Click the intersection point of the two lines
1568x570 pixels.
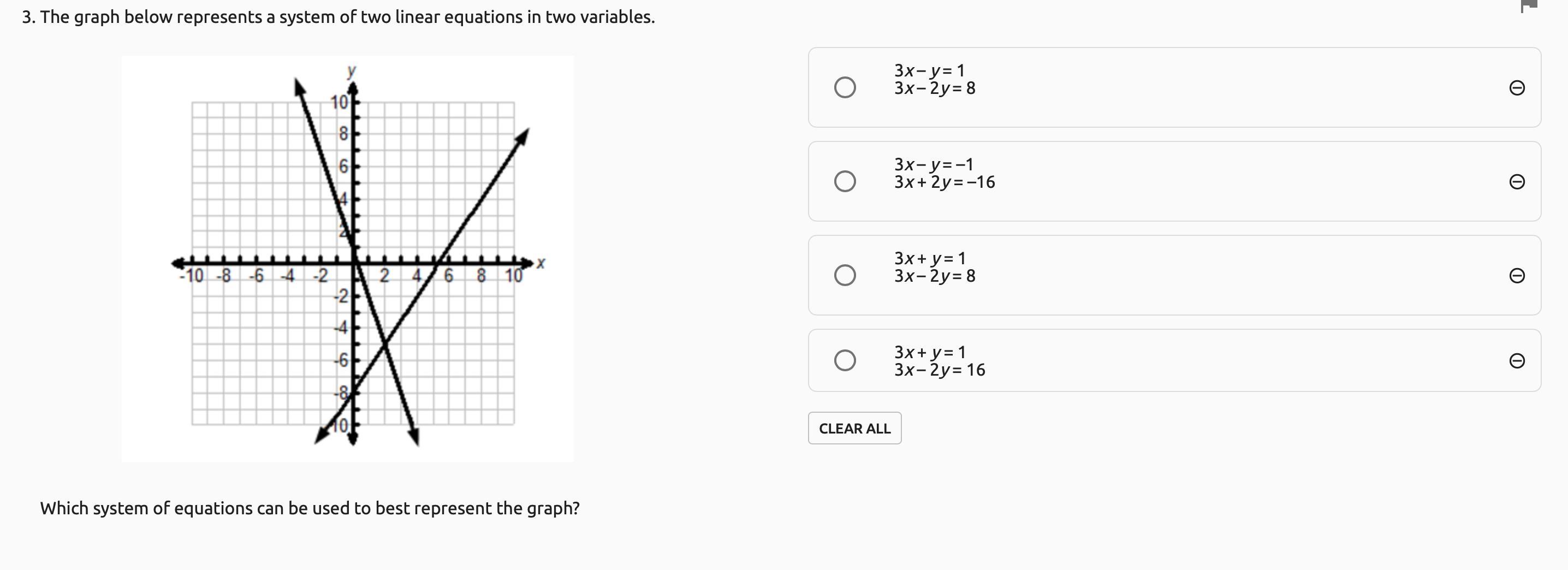pyautogui.click(x=385, y=345)
